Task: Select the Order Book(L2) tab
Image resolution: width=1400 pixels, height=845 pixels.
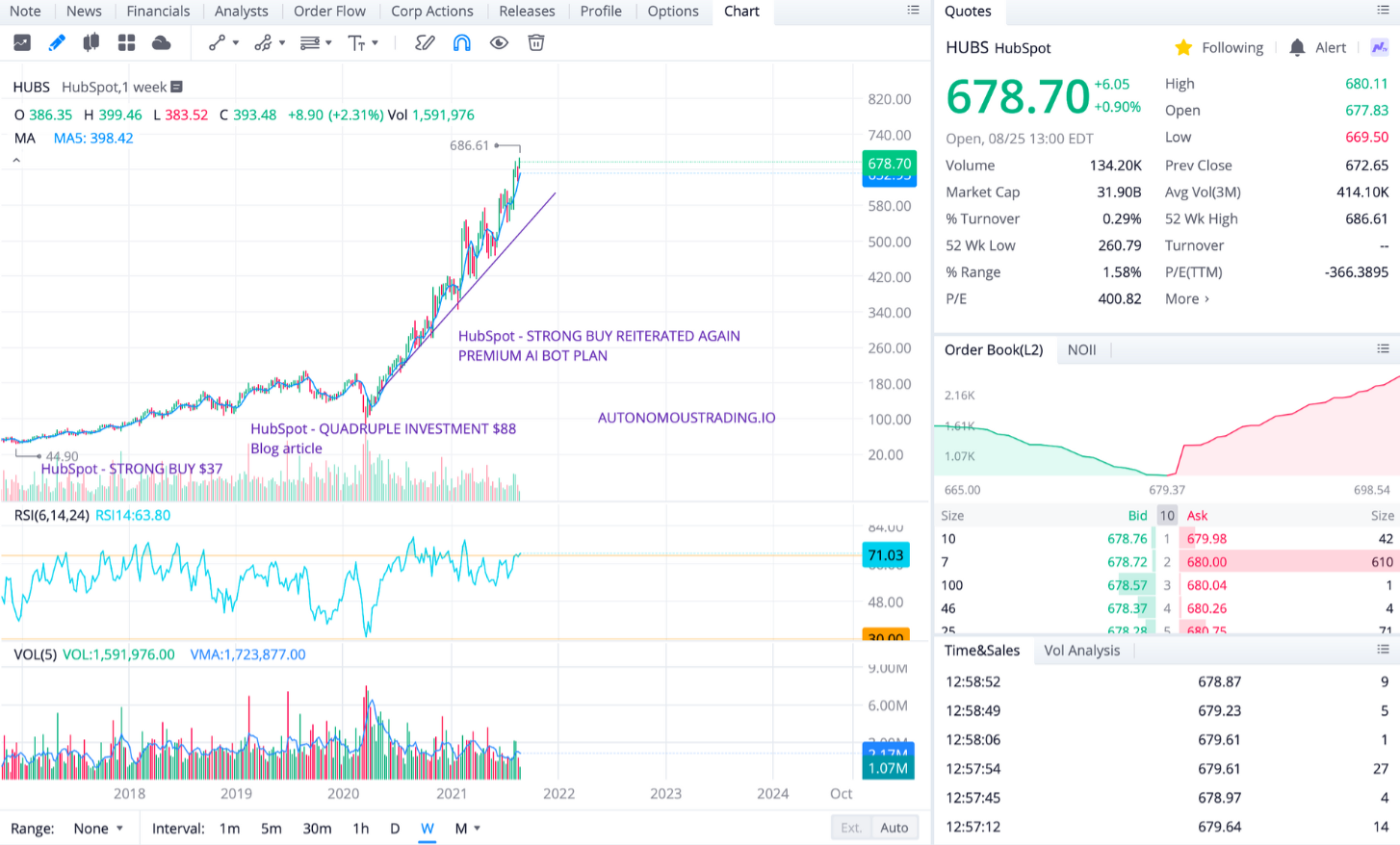Action: coord(994,350)
